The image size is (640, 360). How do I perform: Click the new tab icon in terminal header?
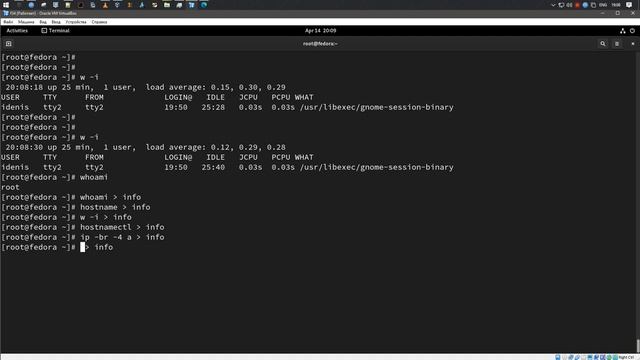9,44
